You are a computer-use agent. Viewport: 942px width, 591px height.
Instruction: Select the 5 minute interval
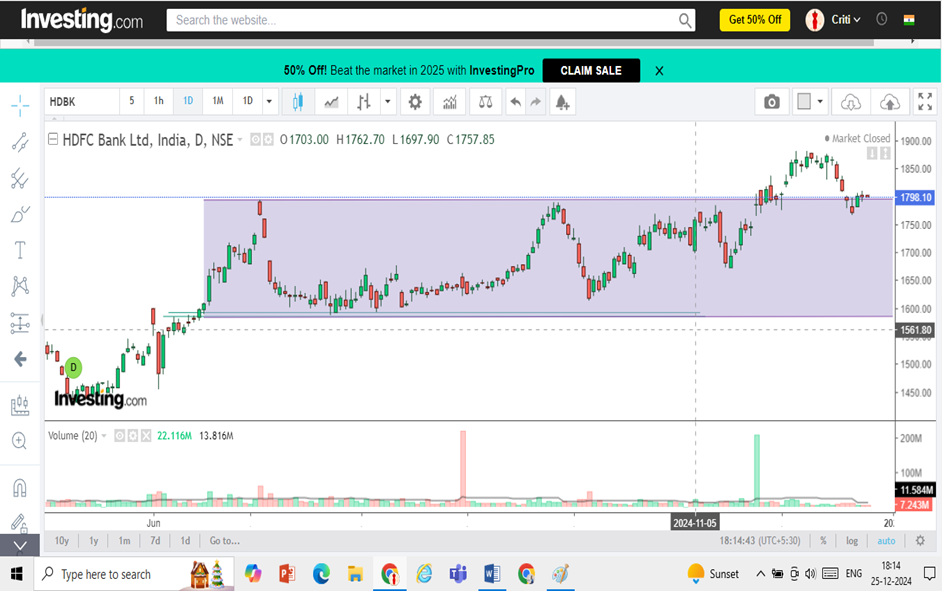[132, 101]
